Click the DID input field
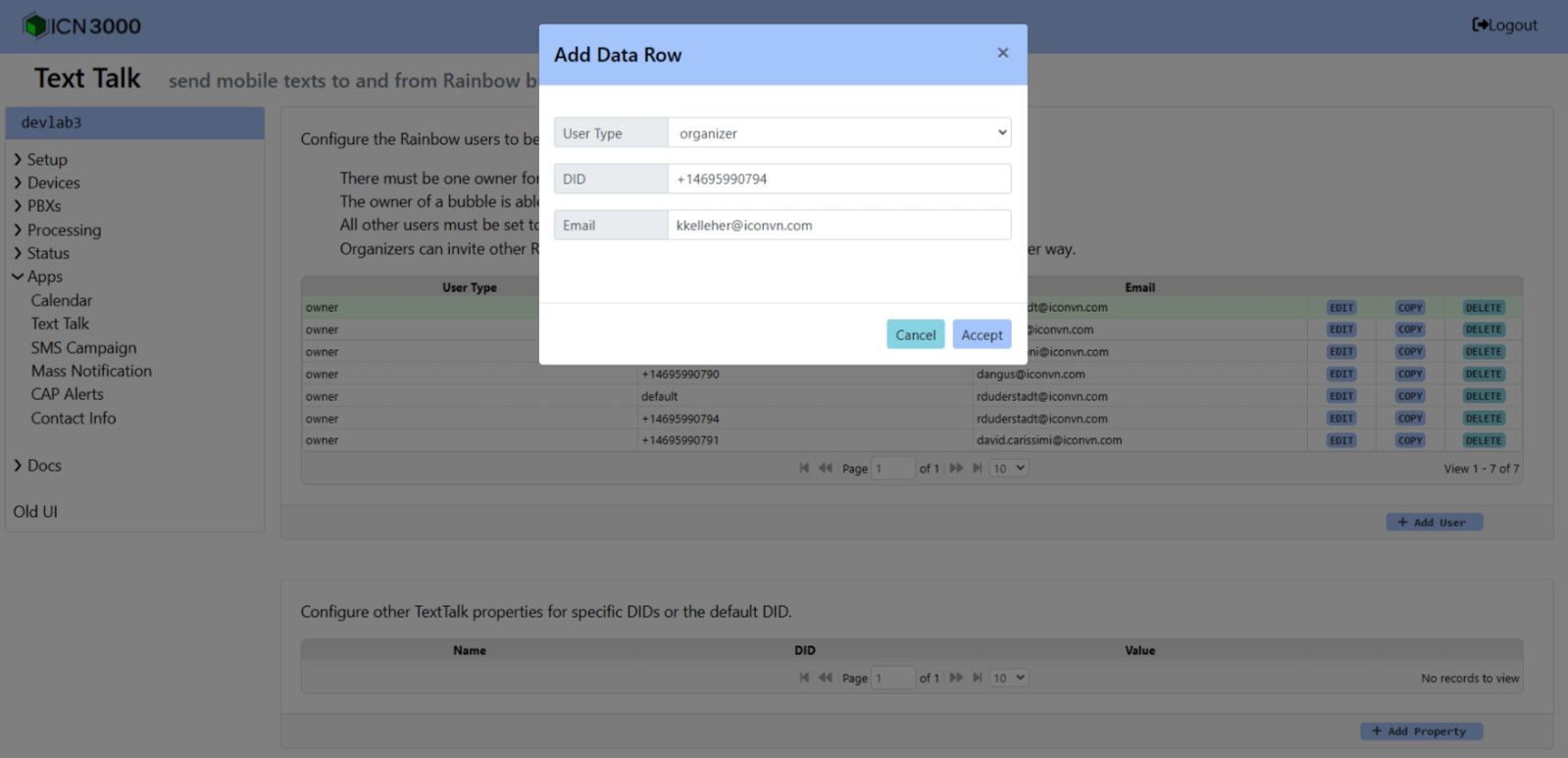 (838, 179)
